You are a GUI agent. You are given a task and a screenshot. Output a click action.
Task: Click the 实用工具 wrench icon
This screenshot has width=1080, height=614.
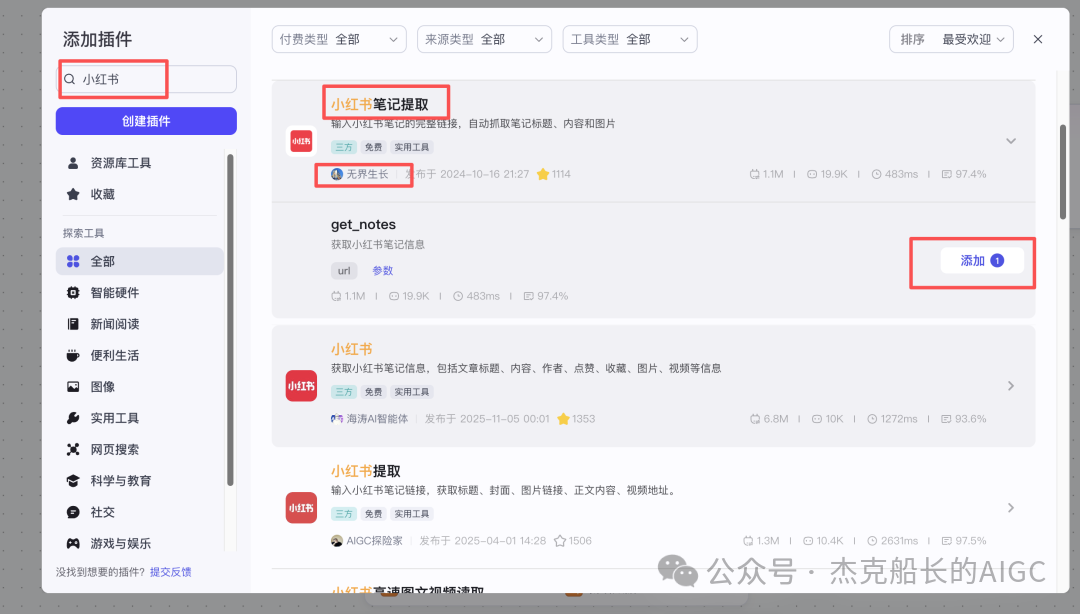(x=73, y=418)
